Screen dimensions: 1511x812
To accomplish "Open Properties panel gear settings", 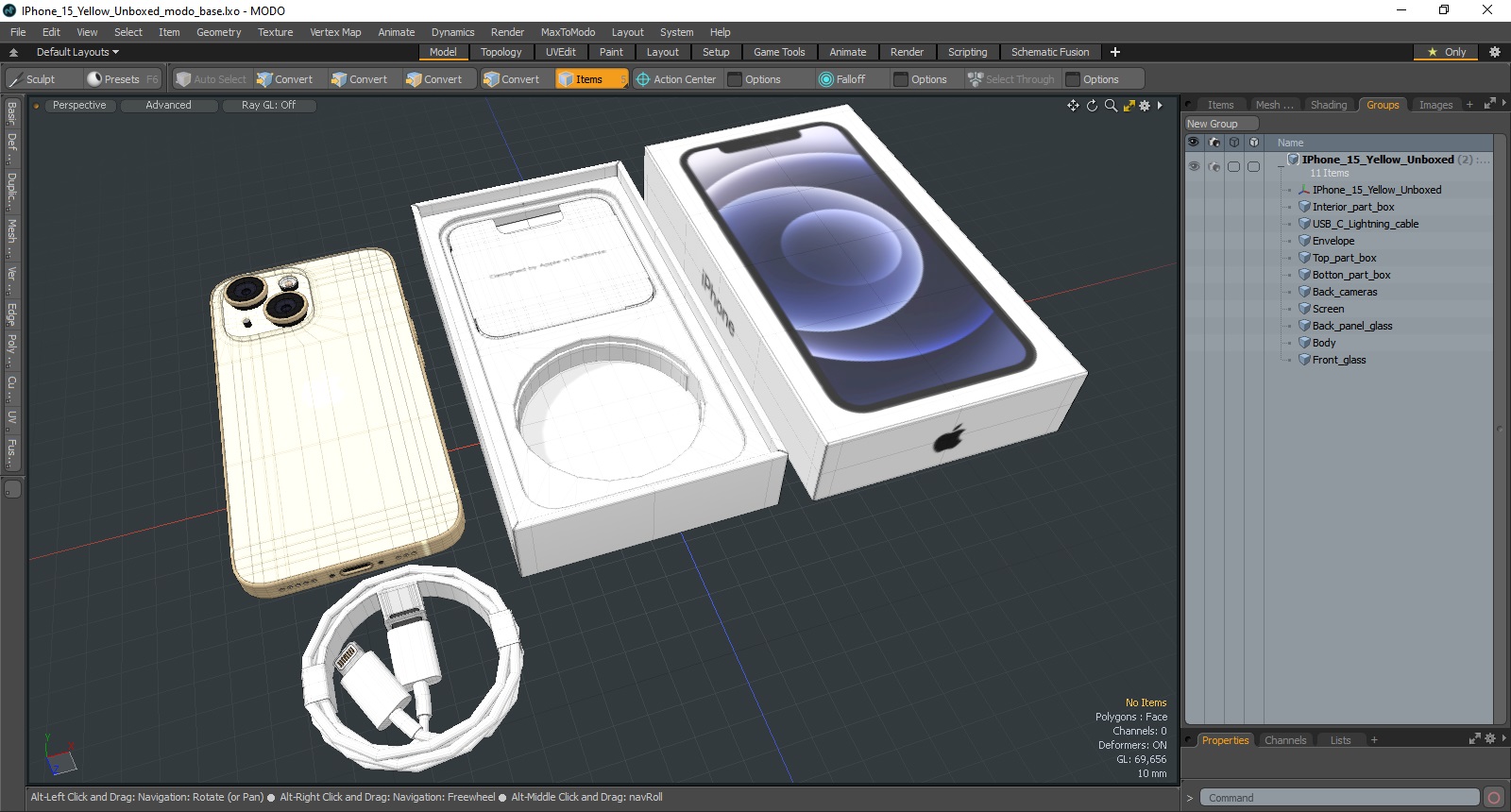I will pos(1490,738).
